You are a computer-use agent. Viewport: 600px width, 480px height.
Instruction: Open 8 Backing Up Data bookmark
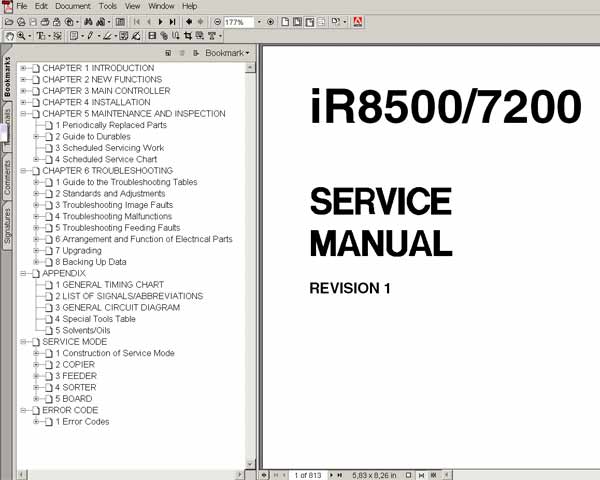click(x=91, y=262)
